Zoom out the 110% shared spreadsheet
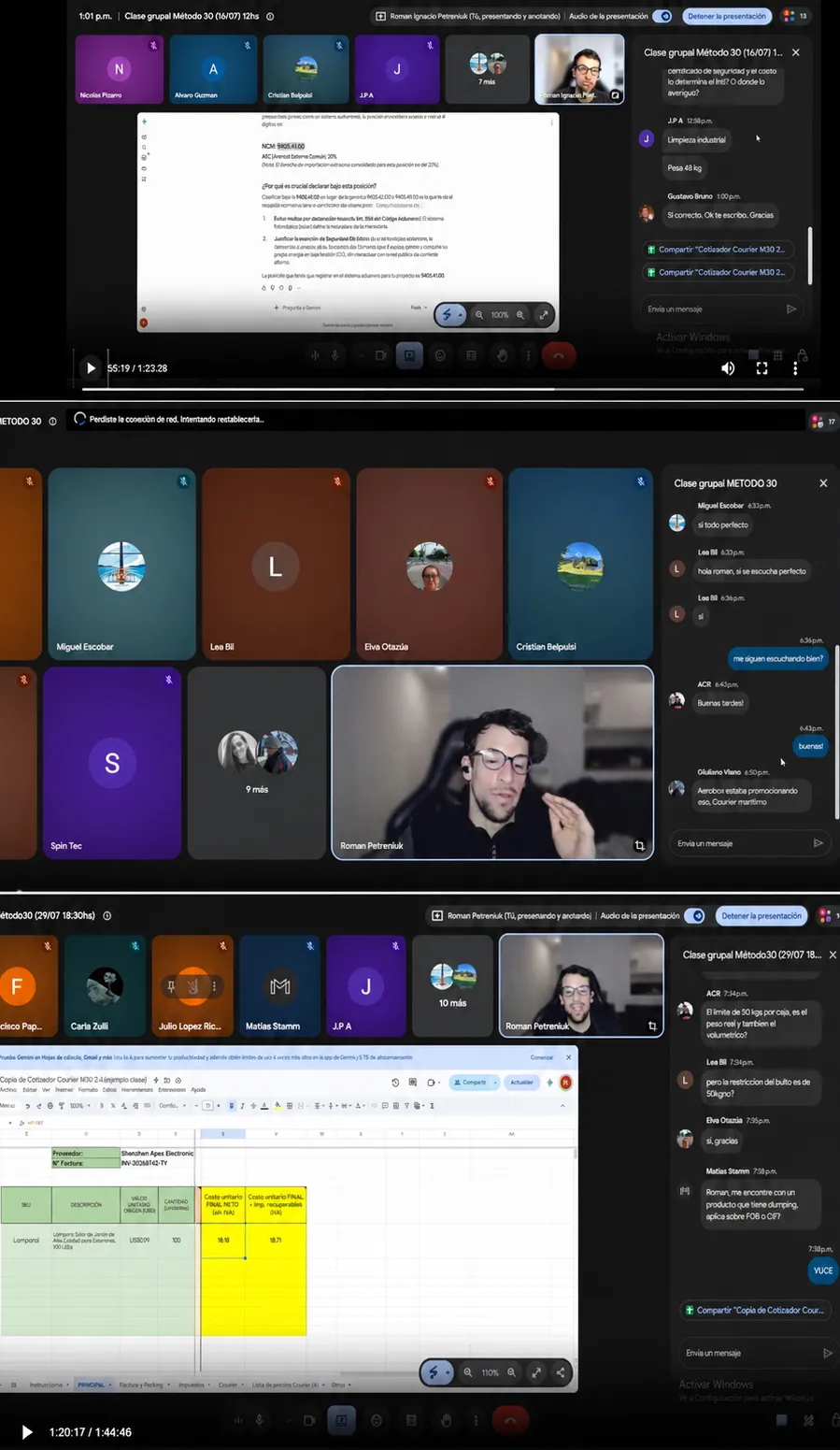 [x=469, y=1372]
